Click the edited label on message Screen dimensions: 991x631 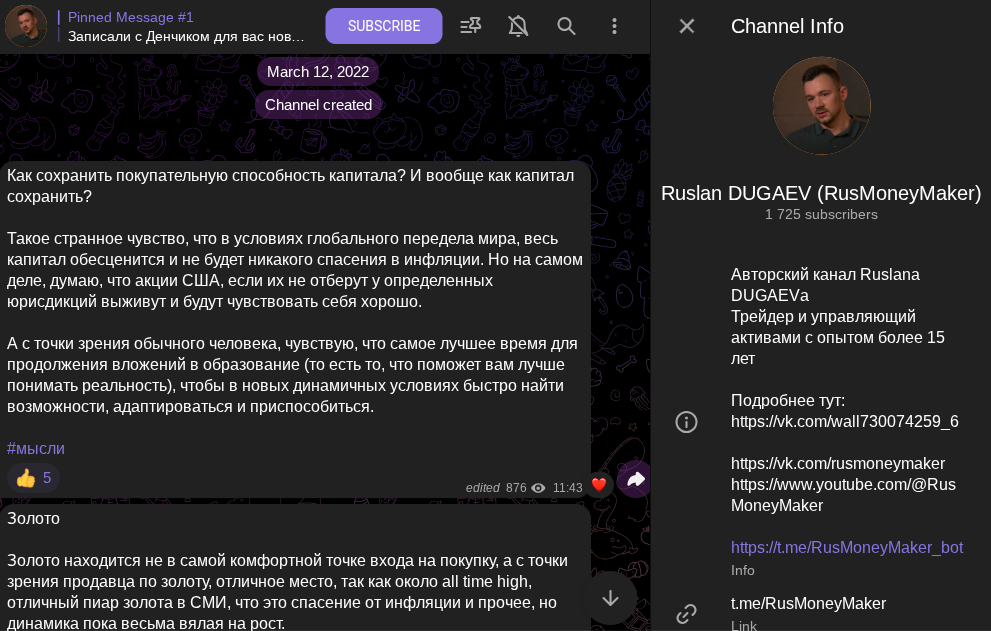point(483,488)
